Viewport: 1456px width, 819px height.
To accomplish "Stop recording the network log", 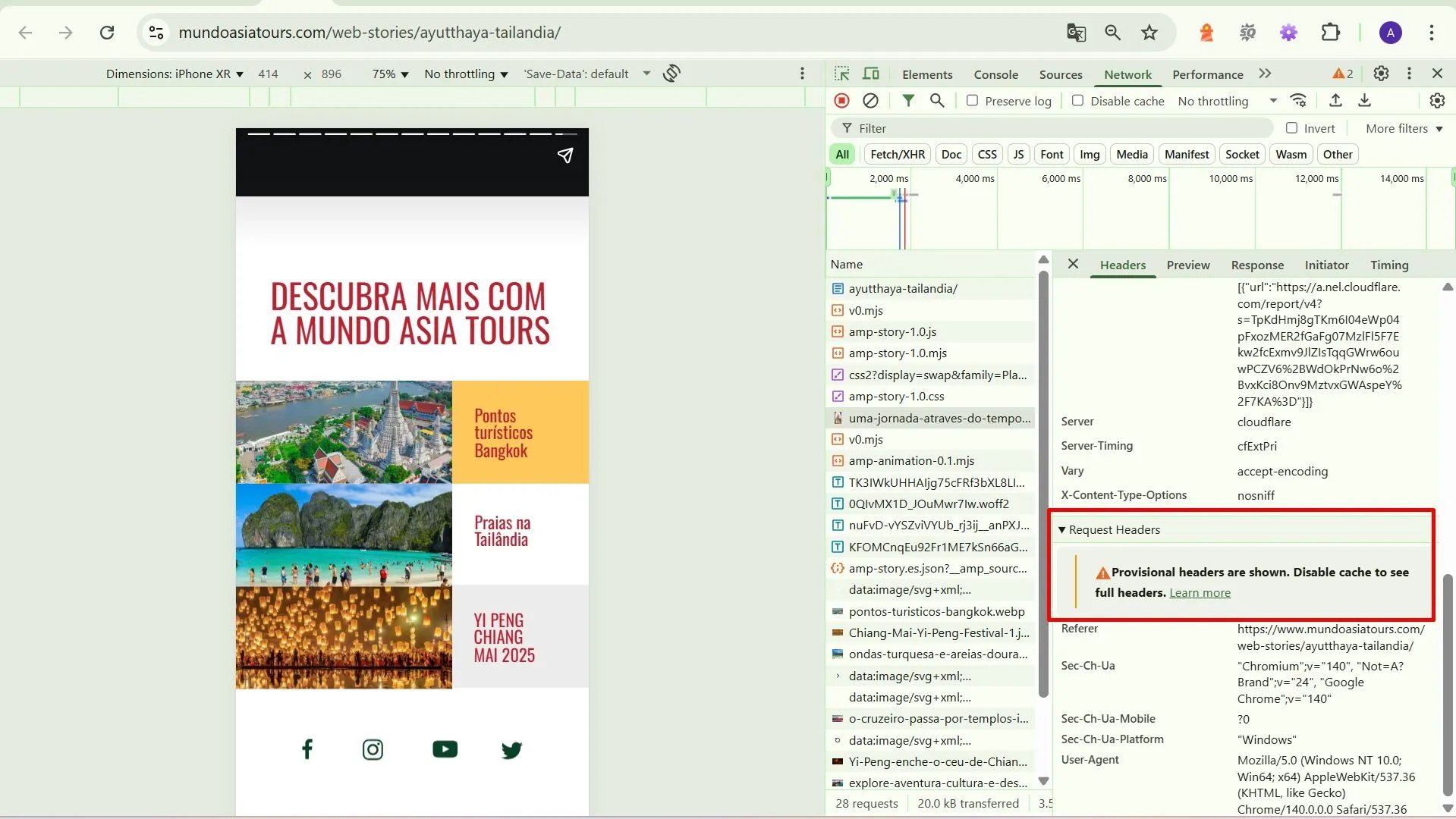I will (x=841, y=100).
